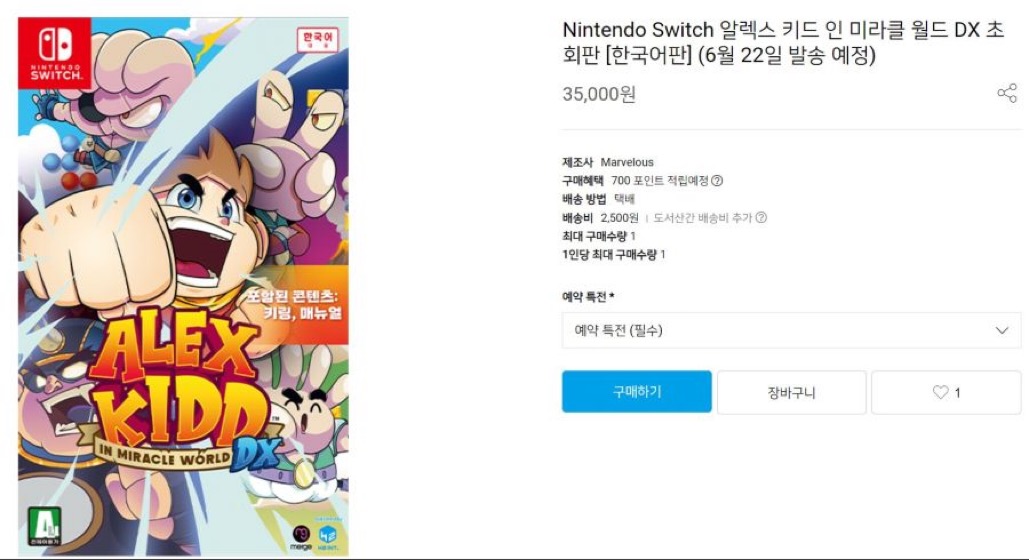Click the Marvelous manufacturer name
The width and height of the screenshot is (1029, 560).
point(627,162)
